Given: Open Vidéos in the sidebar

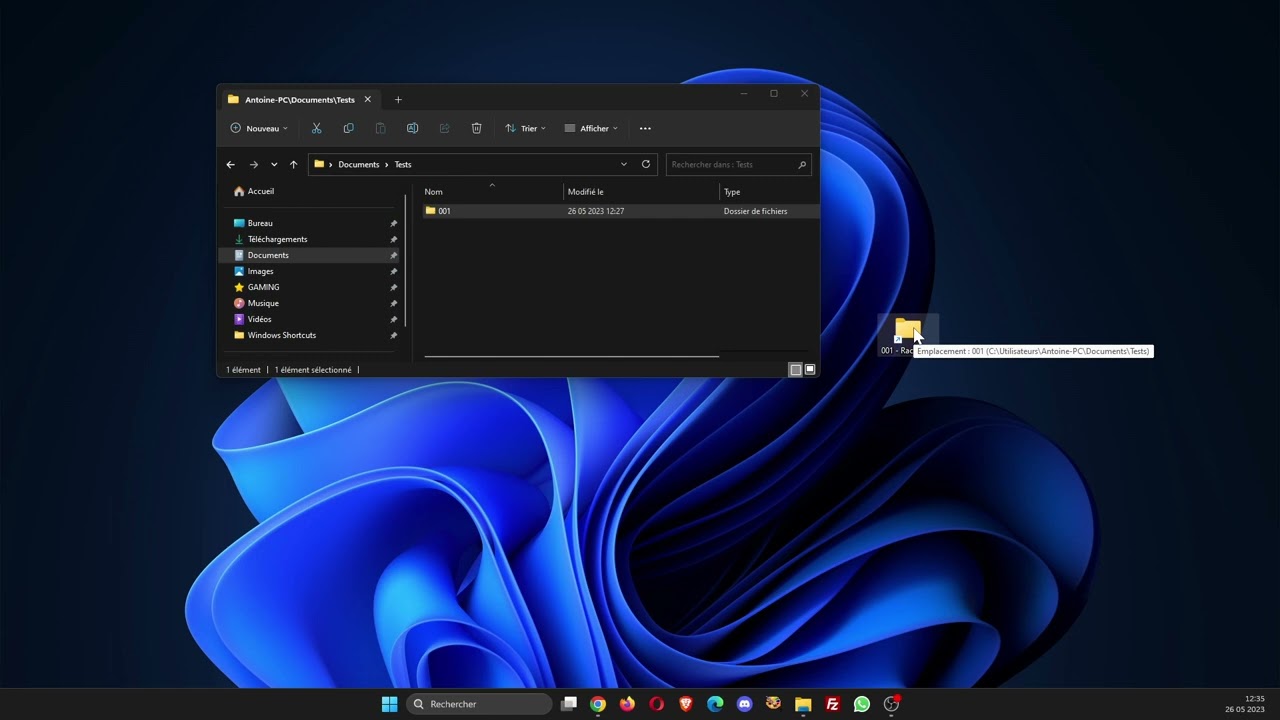Looking at the screenshot, I should point(260,319).
